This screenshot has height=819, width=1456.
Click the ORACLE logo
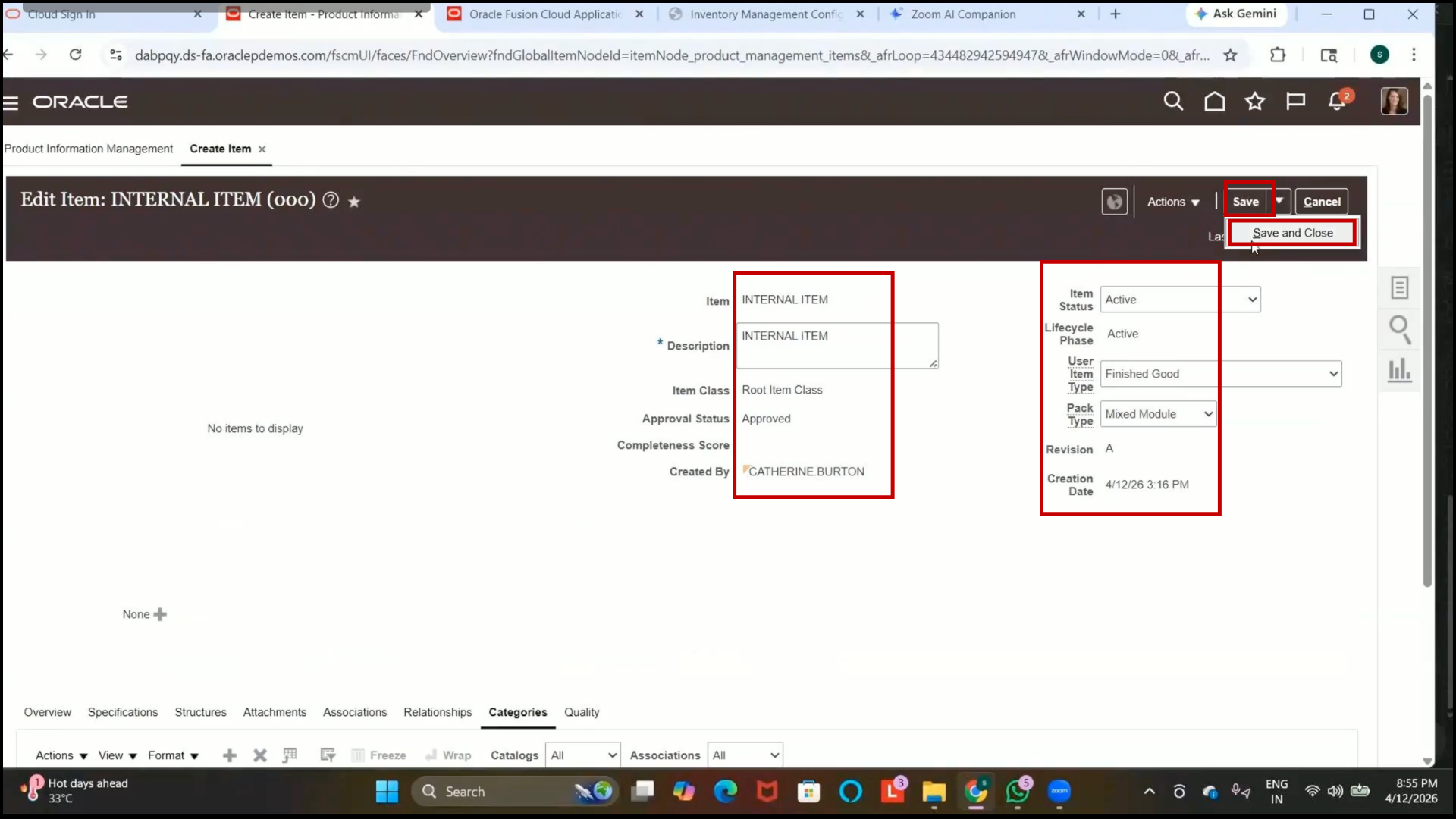pos(80,102)
